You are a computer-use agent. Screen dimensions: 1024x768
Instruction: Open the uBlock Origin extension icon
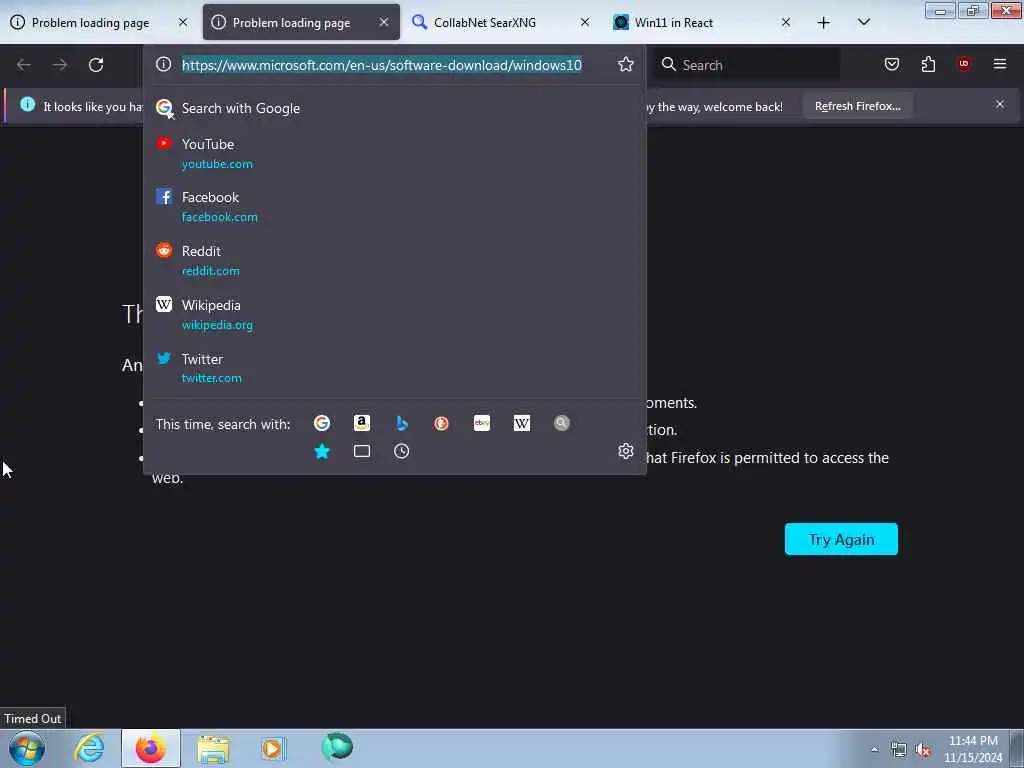point(964,64)
